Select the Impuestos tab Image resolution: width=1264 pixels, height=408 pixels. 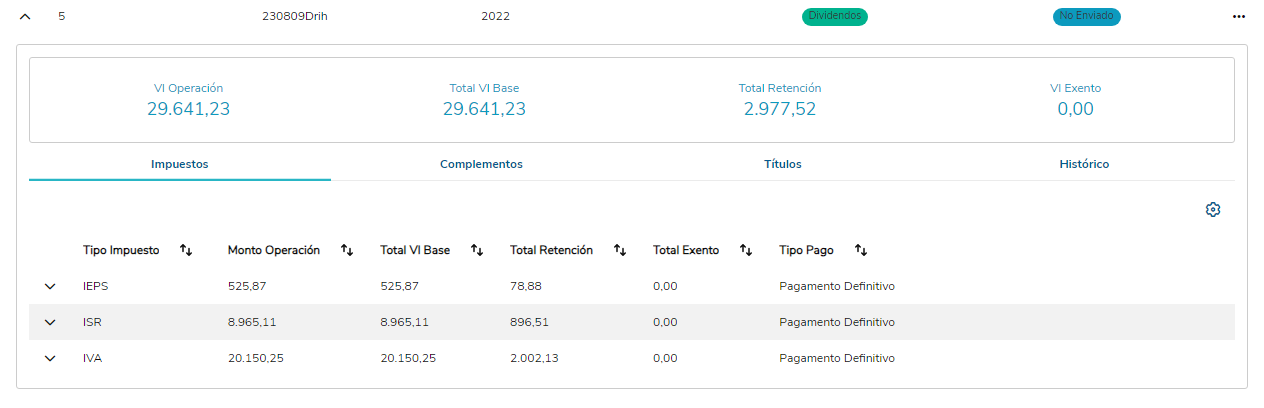coord(180,164)
